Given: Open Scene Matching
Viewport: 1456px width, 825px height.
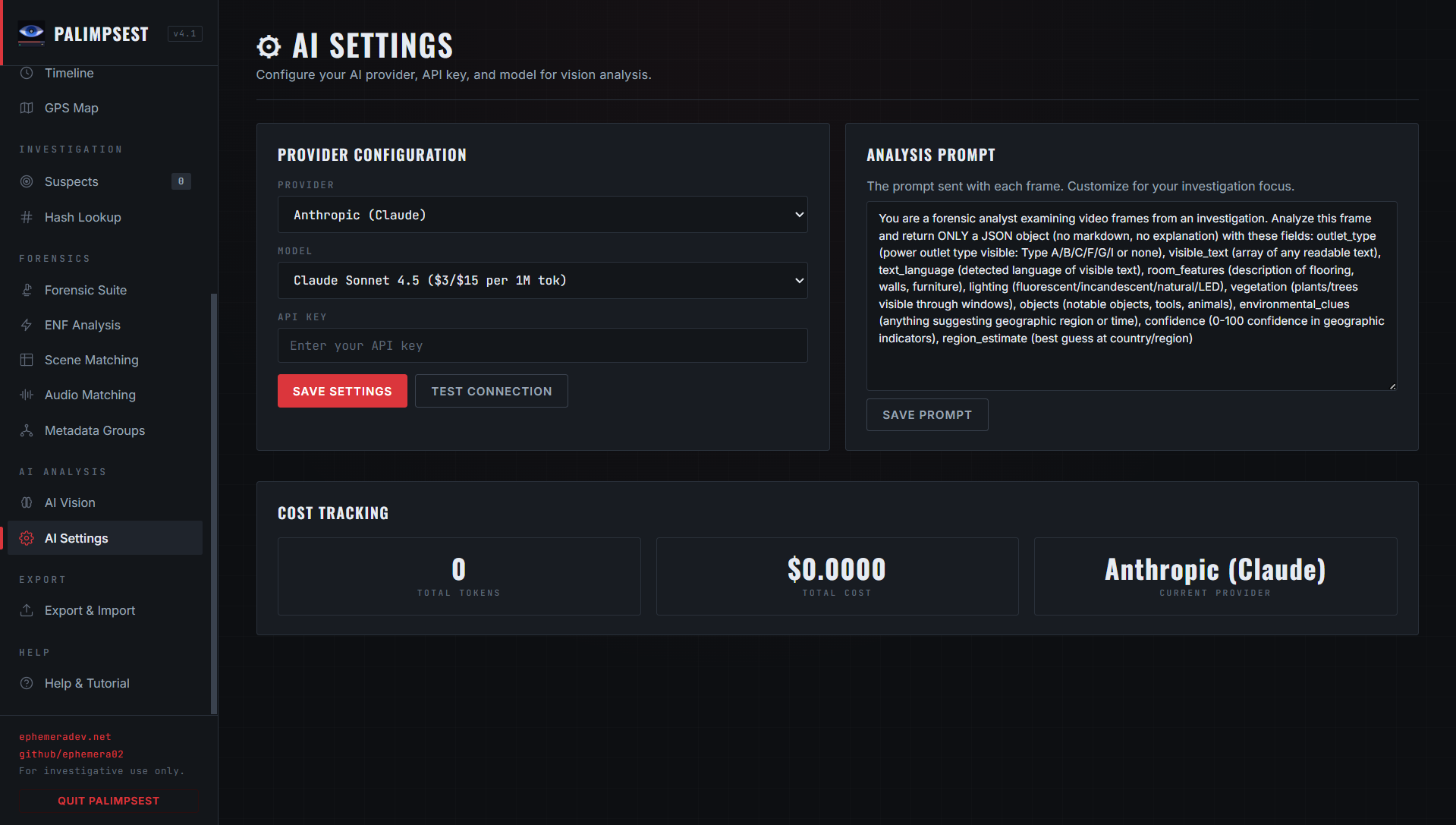Looking at the screenshot, I should [105, 360].
